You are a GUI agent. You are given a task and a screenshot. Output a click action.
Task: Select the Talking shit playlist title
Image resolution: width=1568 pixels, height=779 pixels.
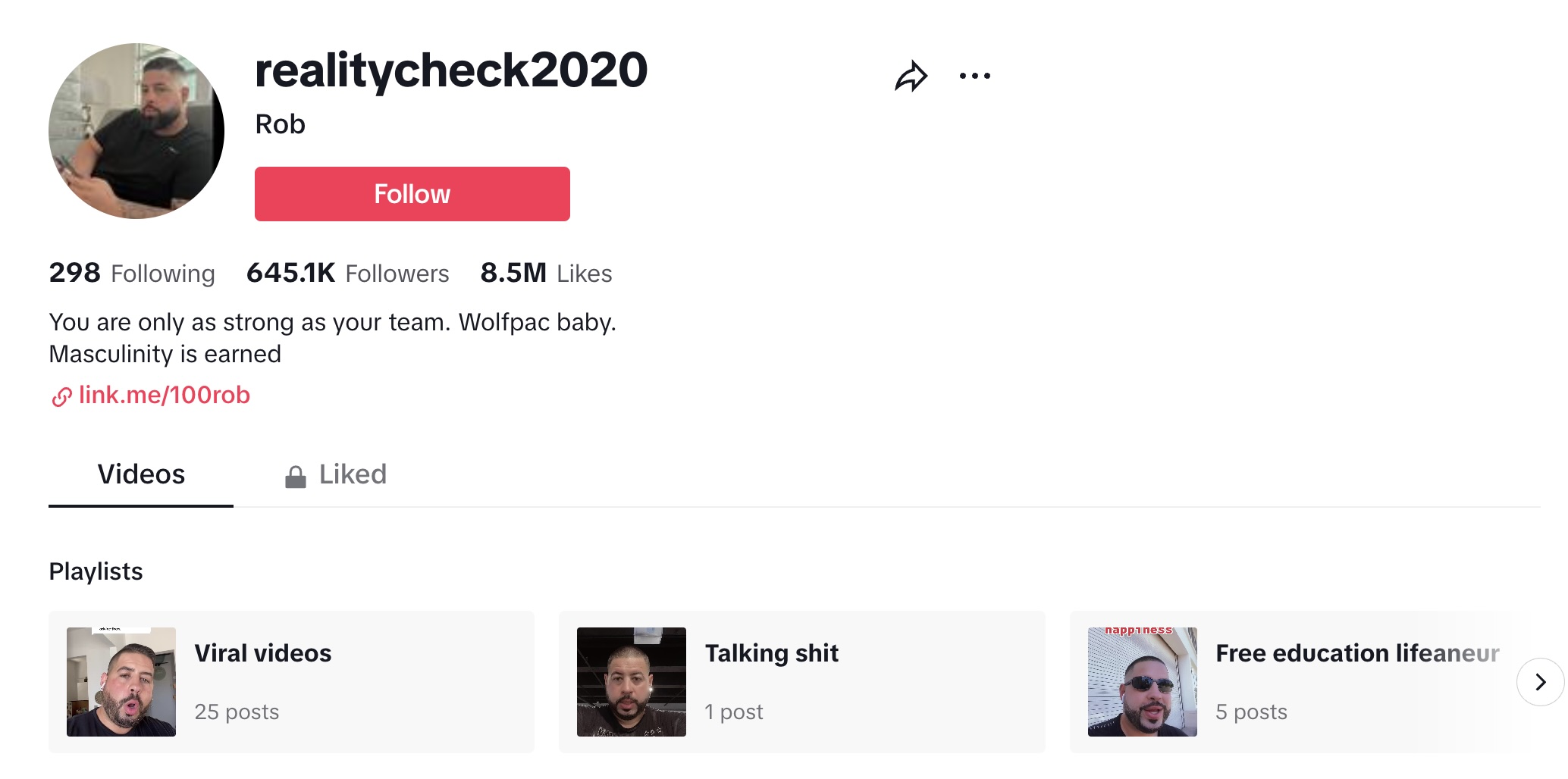[x=771, y=653]
